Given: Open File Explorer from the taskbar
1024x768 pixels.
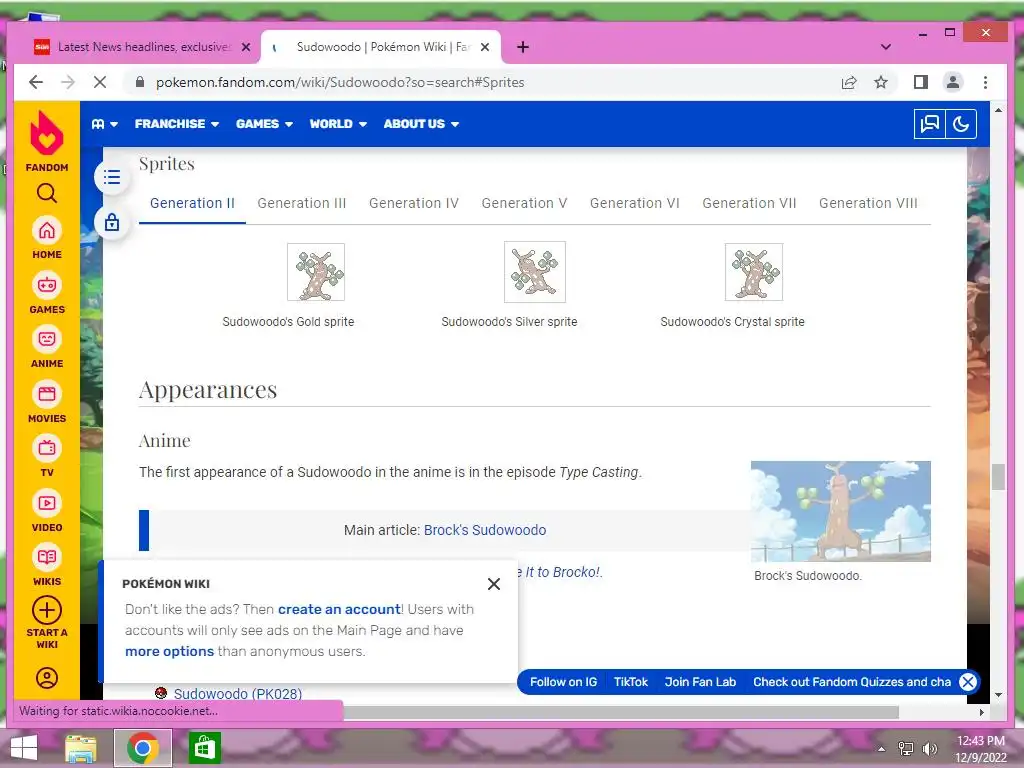Looking at the screenshot, I should (x=81, y=748).
